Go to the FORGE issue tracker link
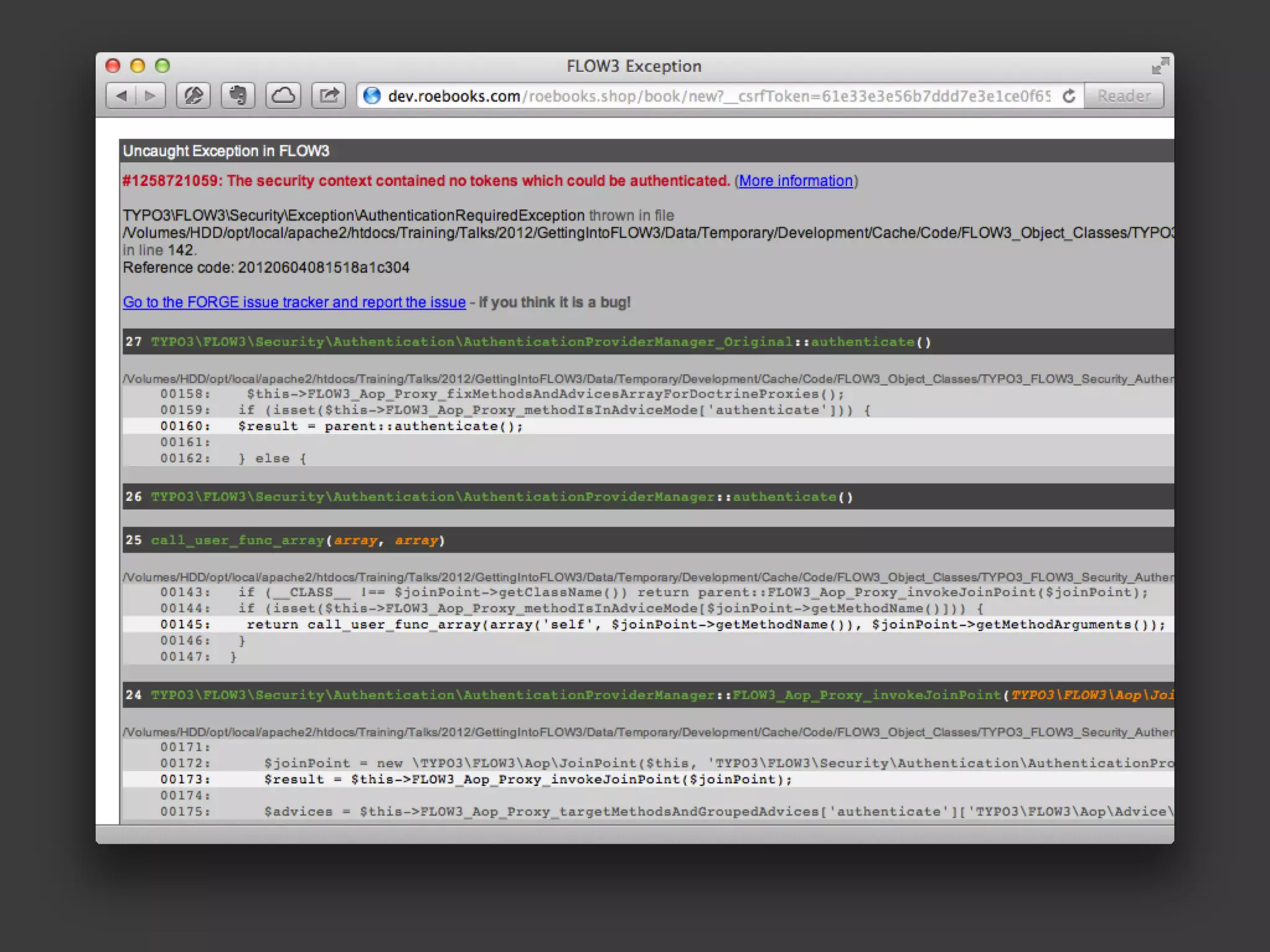 tap(294, 302)
